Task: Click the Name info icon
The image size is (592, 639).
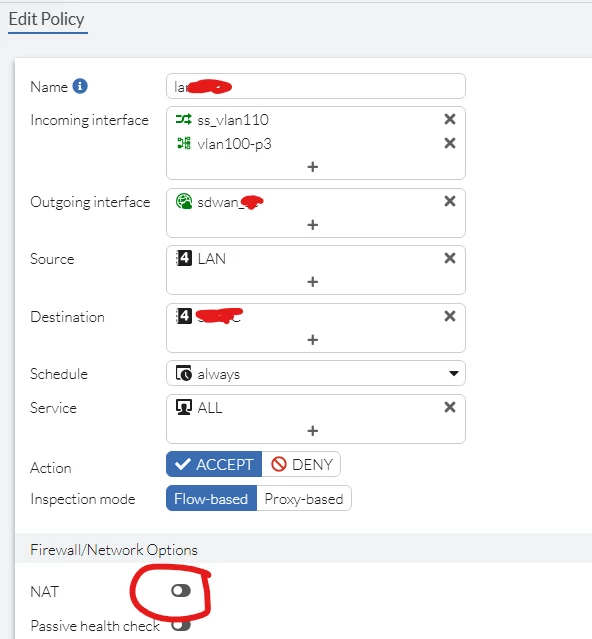Action: (80, 86)
